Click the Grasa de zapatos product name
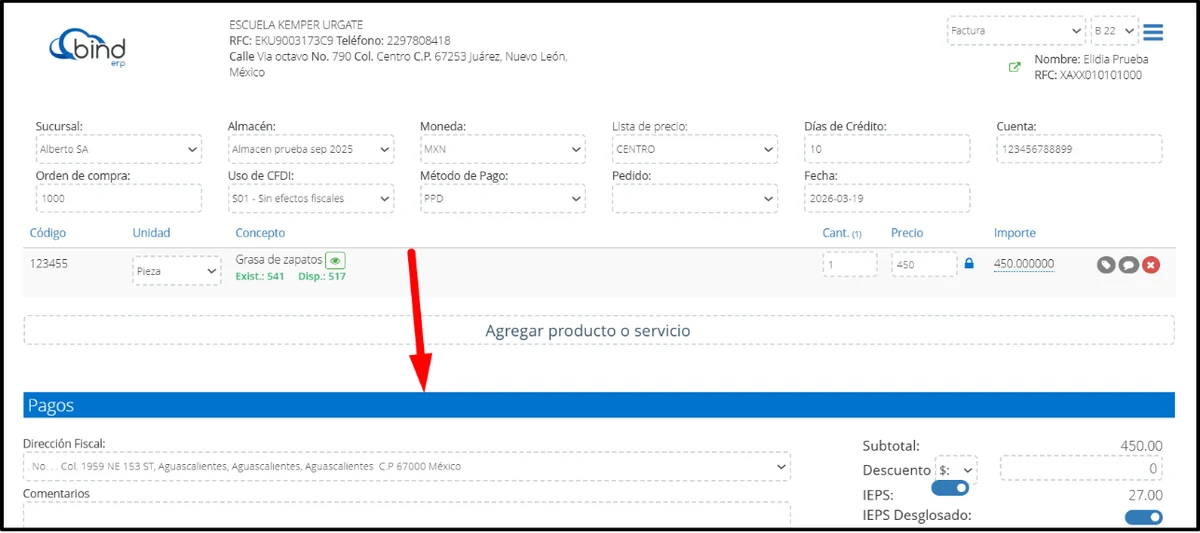1200x533 pixels. [279, 259]
